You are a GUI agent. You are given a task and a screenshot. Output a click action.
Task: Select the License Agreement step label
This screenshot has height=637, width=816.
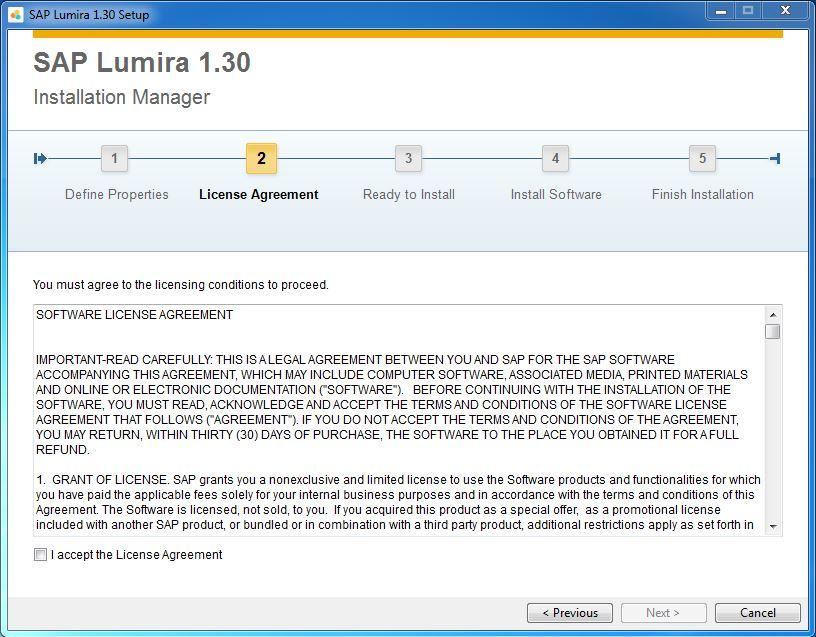pyautogui.click(x=259, y=195)
